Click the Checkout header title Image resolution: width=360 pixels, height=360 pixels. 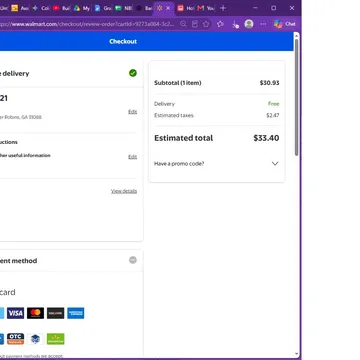(x=123, y=41)
